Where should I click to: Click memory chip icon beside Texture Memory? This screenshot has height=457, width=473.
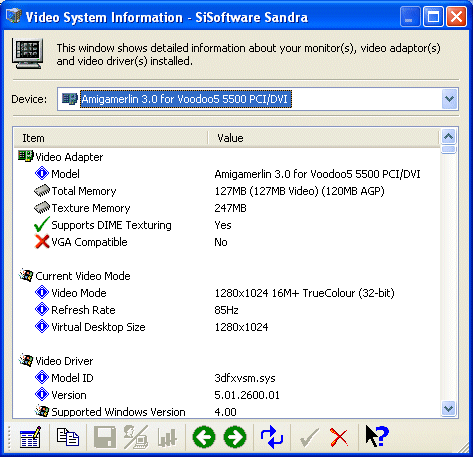(42, 208)
